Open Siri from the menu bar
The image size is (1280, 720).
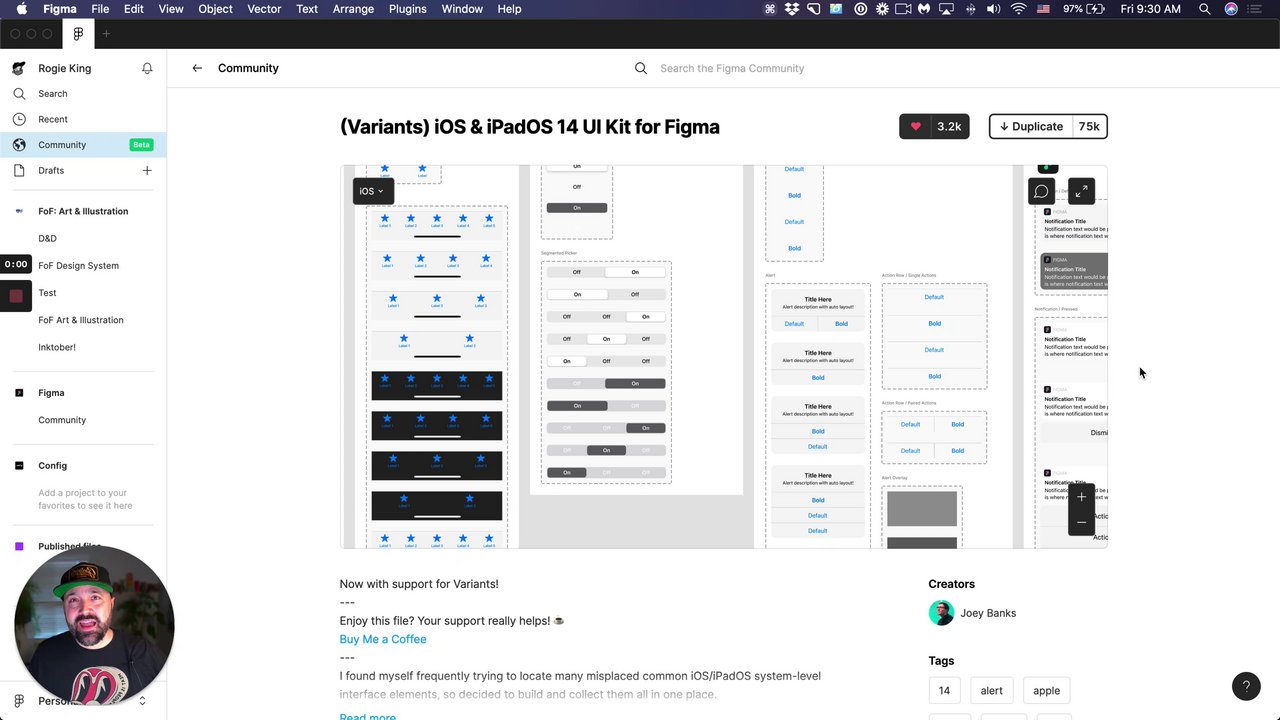(1231, 9)
